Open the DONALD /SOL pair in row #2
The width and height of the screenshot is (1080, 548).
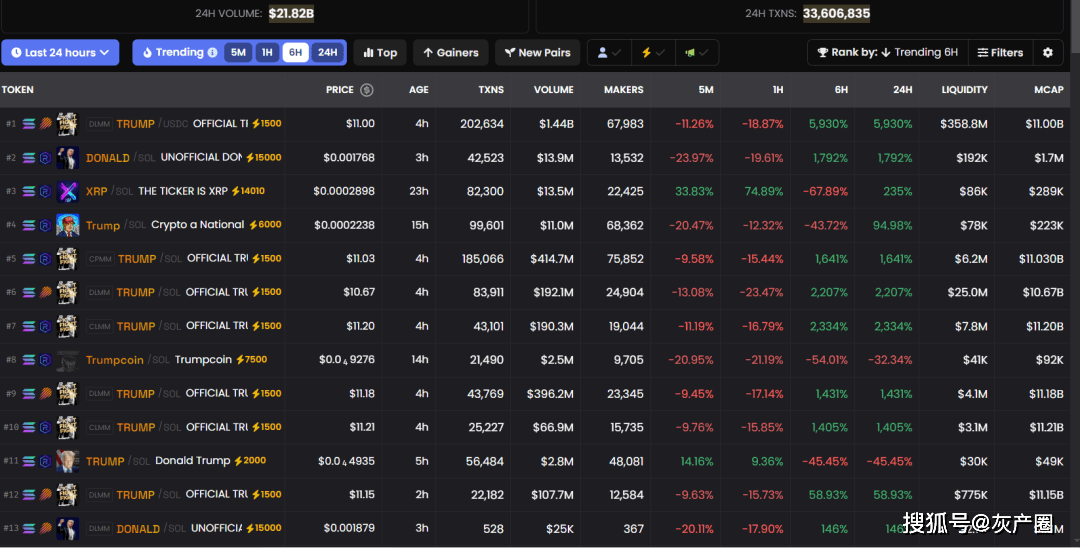(121, 158)
